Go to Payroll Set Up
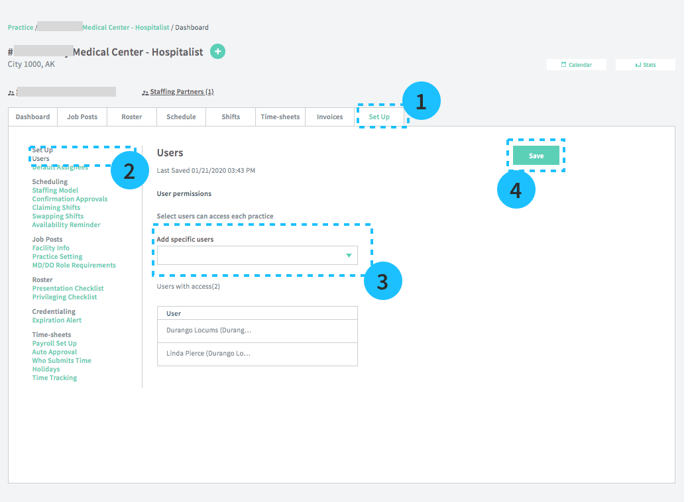This screenshot has width=688, height=502. (x=54, y=343)
